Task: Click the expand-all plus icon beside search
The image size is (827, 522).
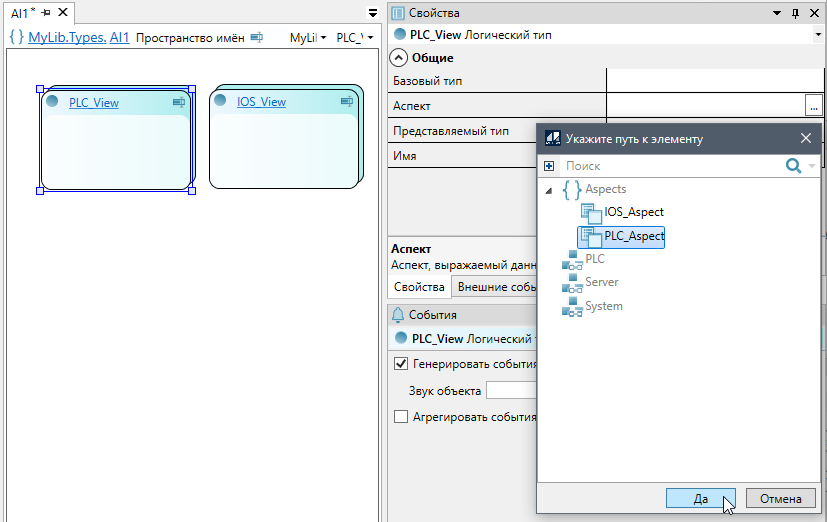Action: pyautogui.click(x=548, y=166)
